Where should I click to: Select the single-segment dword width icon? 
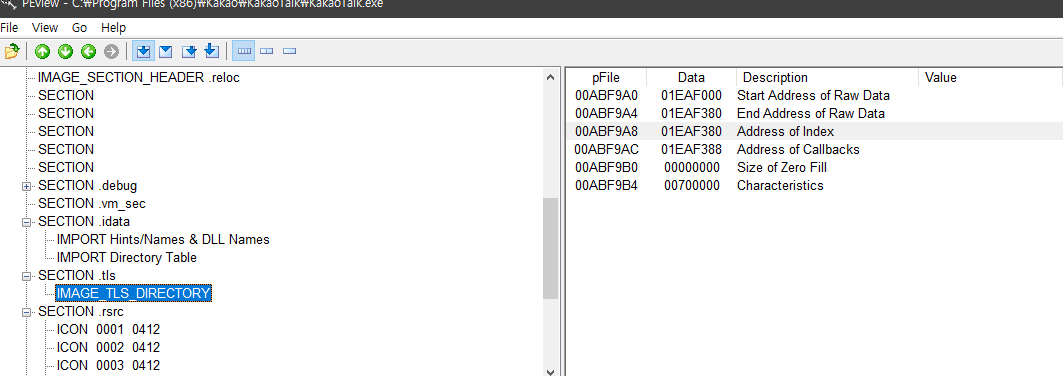pos(289,51)
